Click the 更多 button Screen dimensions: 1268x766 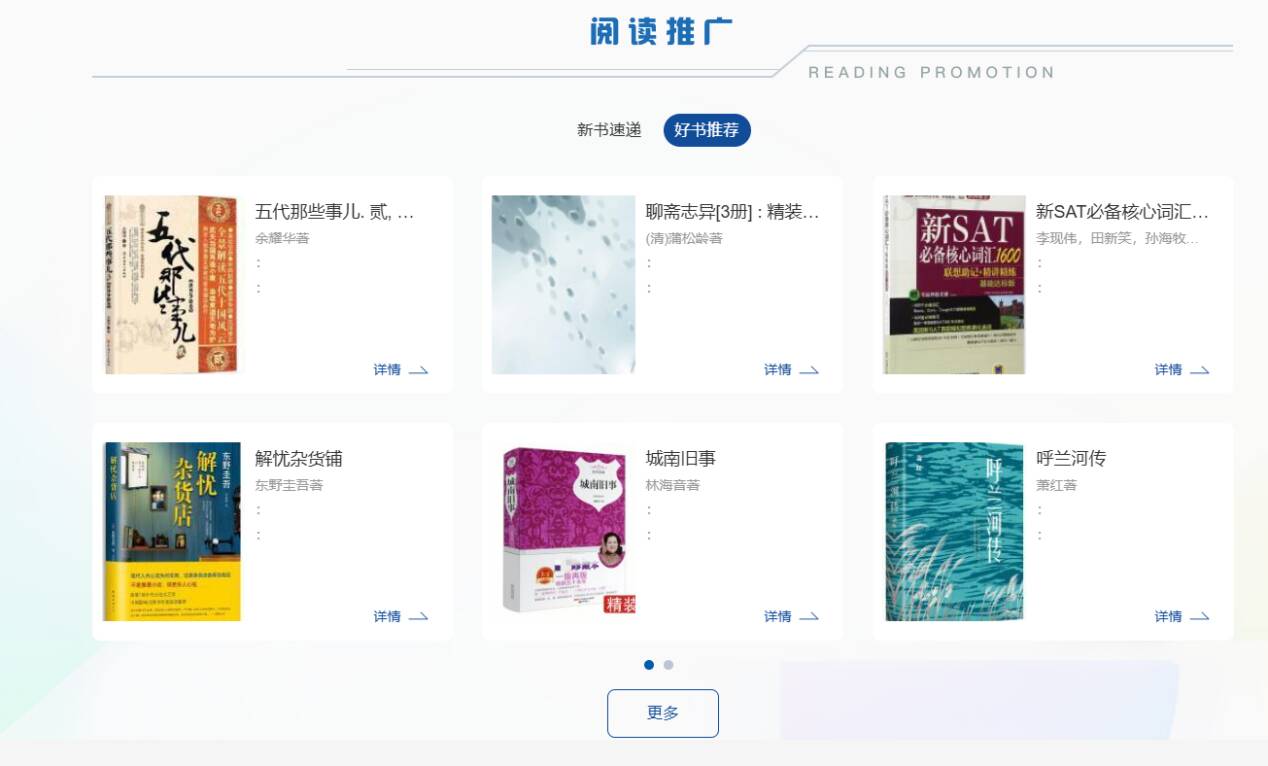coord(663,713)
